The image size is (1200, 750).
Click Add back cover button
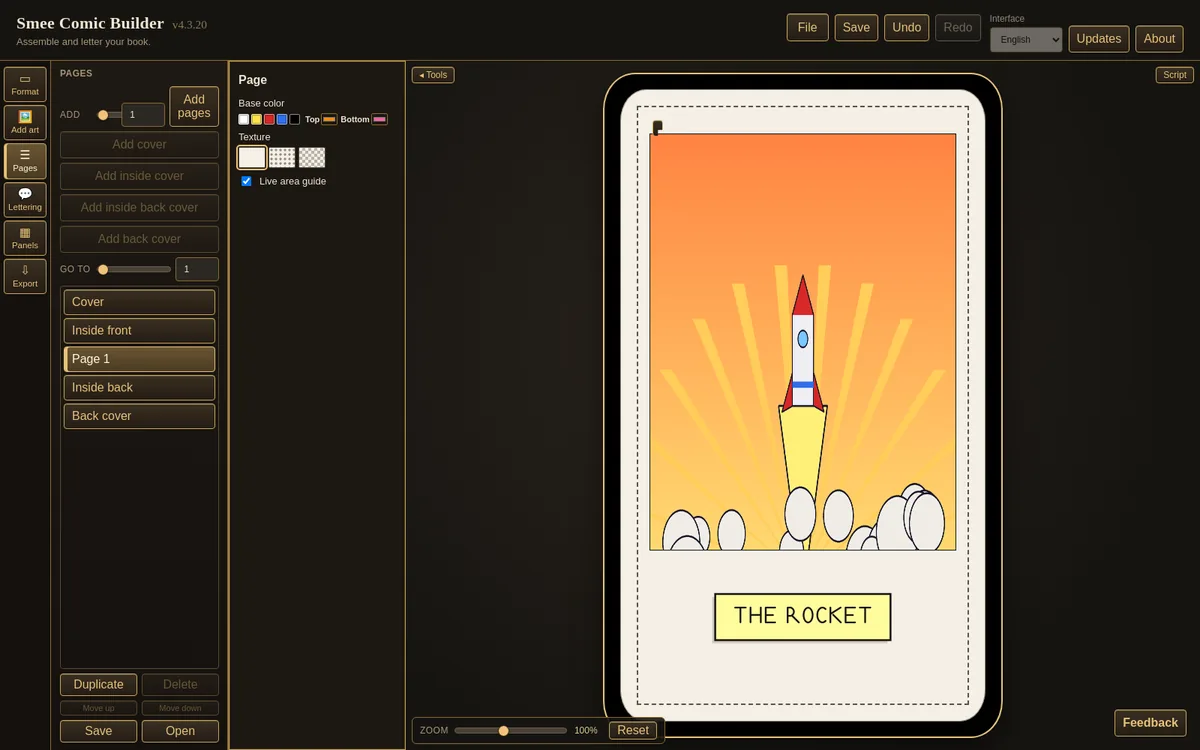pyautogui.click(x=139, y=239)
